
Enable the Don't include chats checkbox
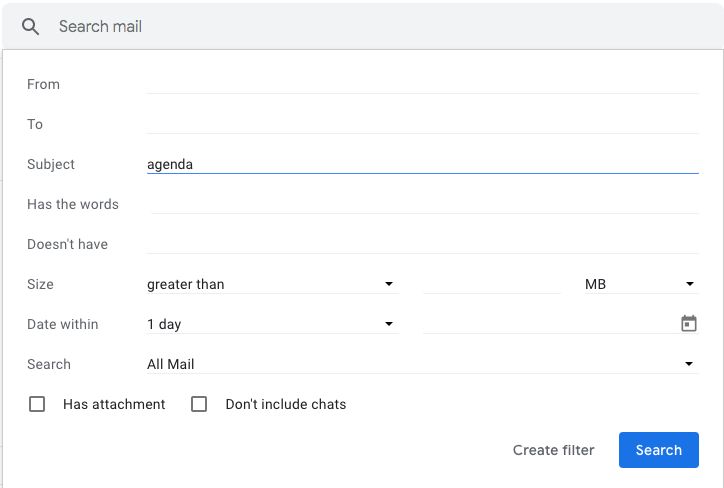click(199, 404)
